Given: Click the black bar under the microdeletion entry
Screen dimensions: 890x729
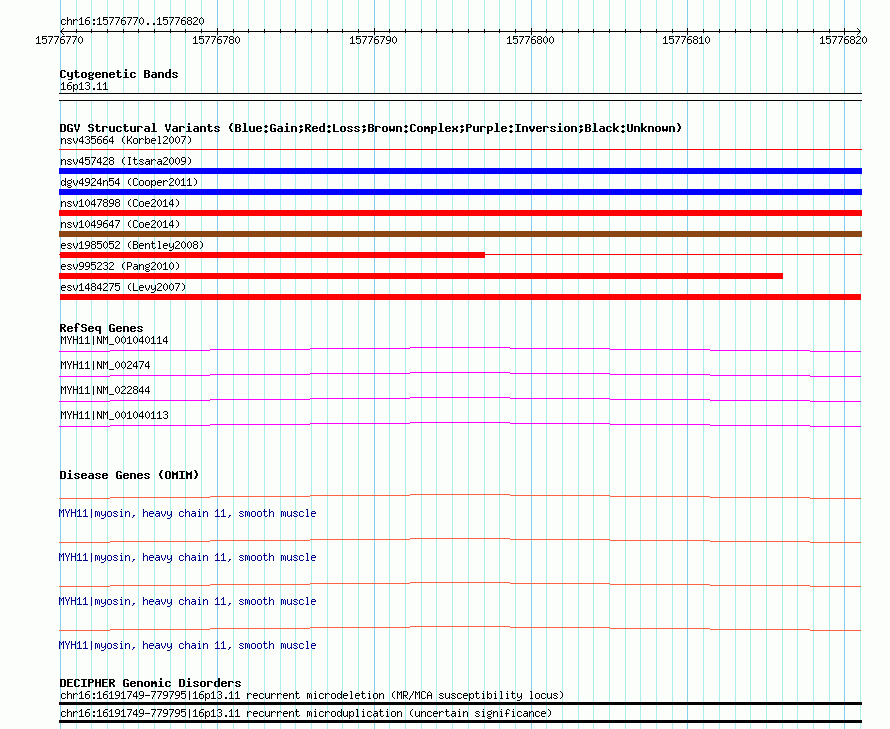Looking at the screenshot, I should tap(460, 704).
